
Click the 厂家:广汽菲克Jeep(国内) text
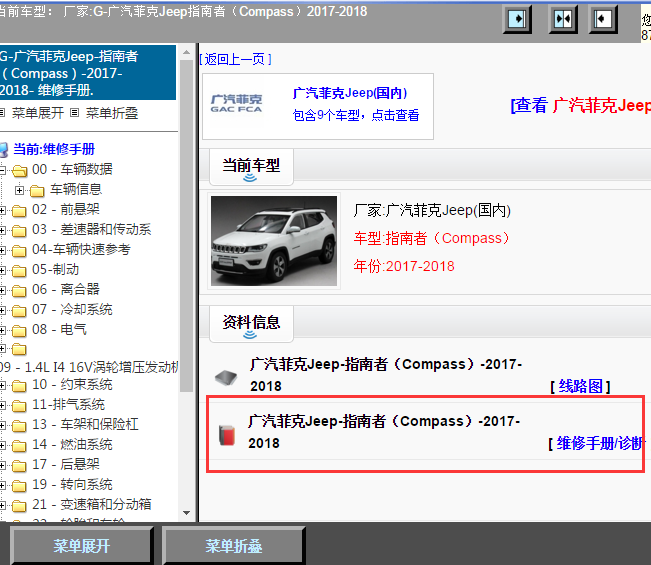(432, 210)
